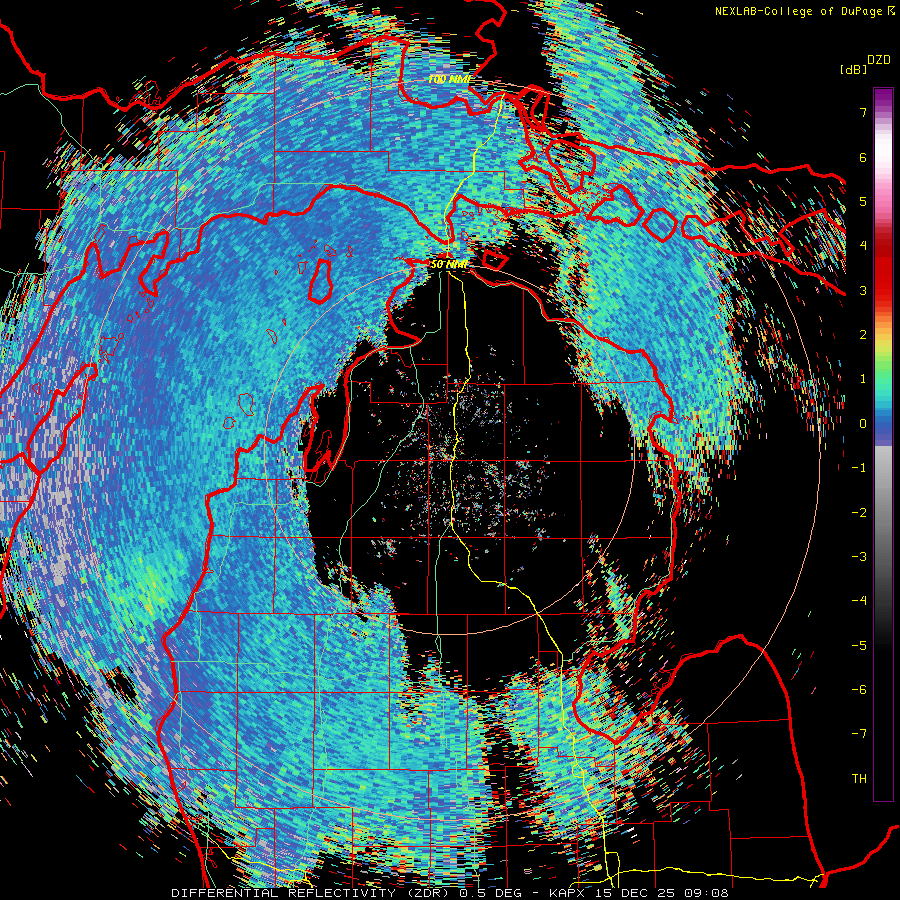Screen dimensions: 900x900
Task: Click the 4 dB value on the color scale
Action: 863,246
